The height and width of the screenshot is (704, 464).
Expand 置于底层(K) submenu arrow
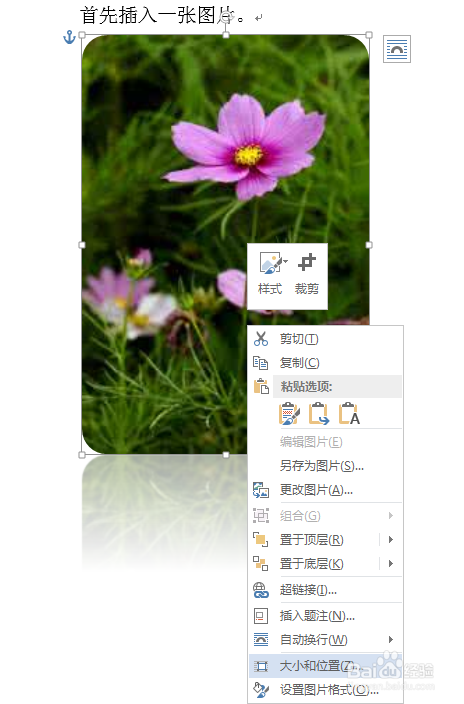pos(391,563)
